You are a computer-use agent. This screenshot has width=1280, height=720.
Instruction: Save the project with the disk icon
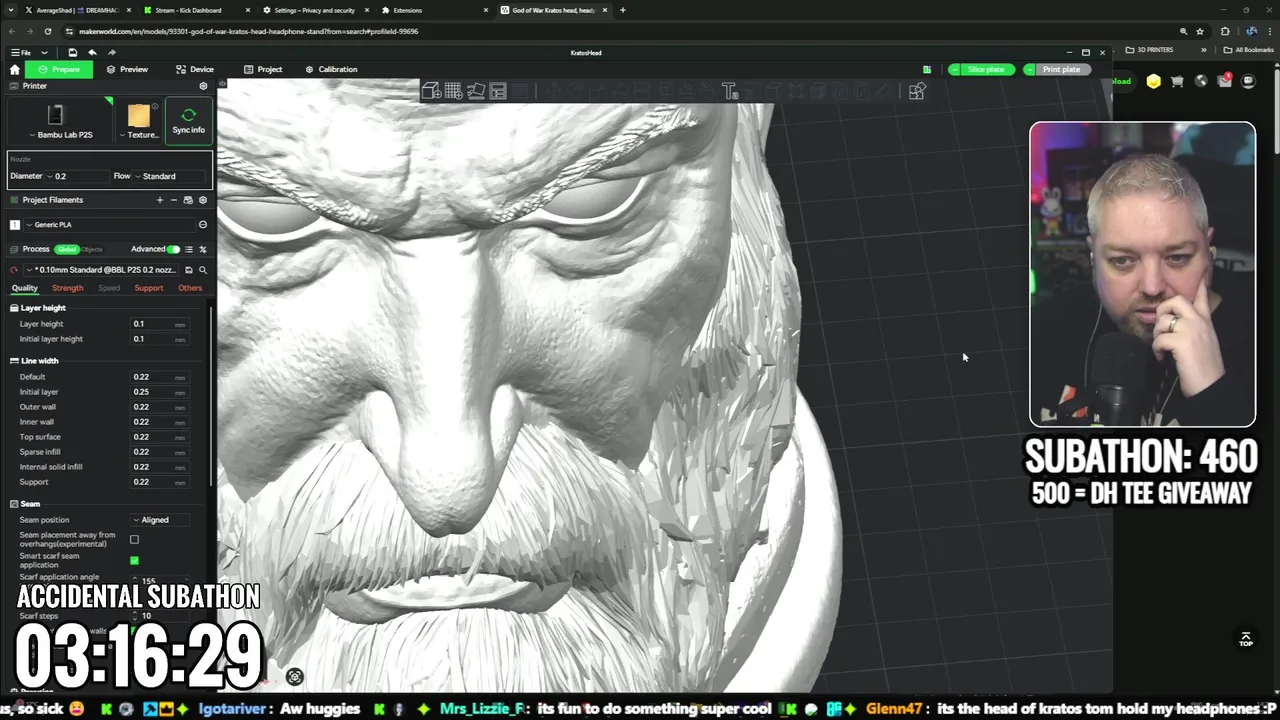pyautogui.click(x=72, y=52)
